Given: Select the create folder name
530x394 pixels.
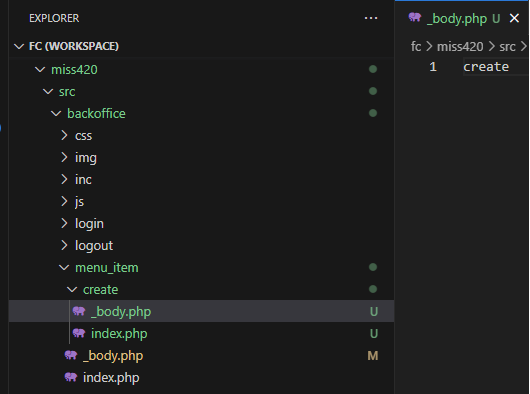Looking at the screenshot, I should tap(100, 290).
